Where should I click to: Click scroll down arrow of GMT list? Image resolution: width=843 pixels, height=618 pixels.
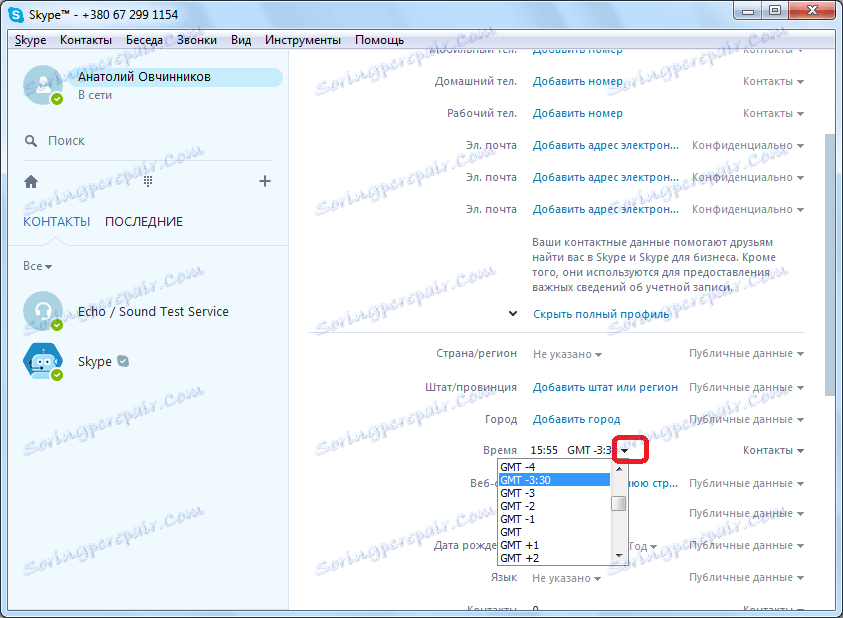[x=619, y=556]
